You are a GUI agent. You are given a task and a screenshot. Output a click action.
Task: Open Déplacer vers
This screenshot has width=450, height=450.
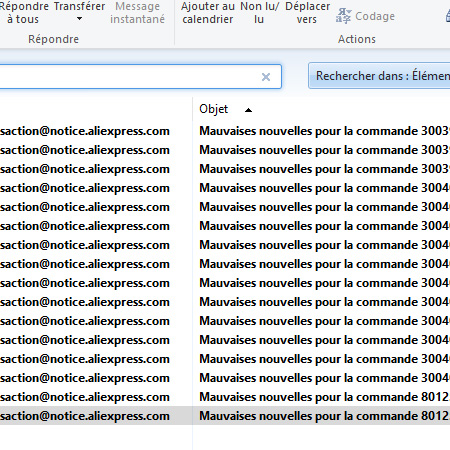coord(307,13)
